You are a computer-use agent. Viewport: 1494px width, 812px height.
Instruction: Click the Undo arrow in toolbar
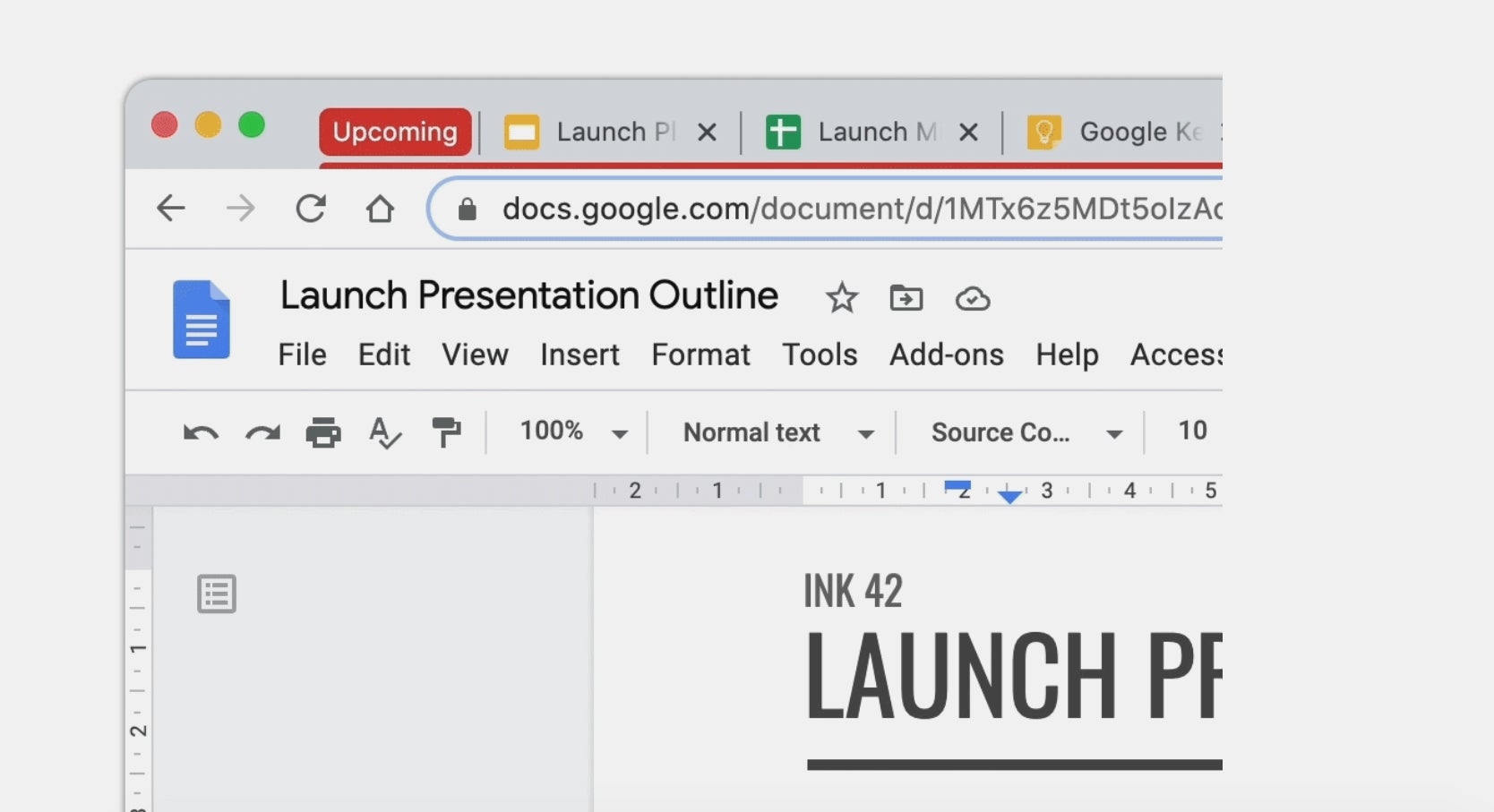click(x=201, y=433)
